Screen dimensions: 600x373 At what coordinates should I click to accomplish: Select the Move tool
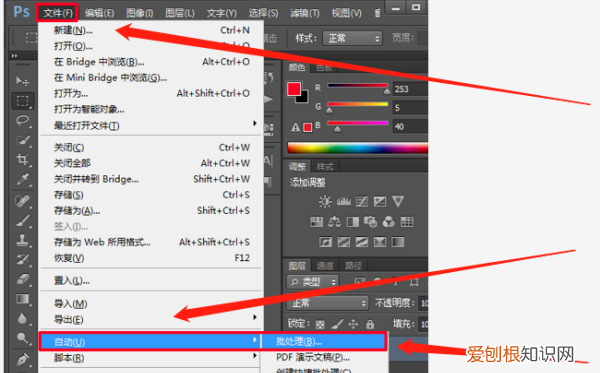tap(23, 81)
